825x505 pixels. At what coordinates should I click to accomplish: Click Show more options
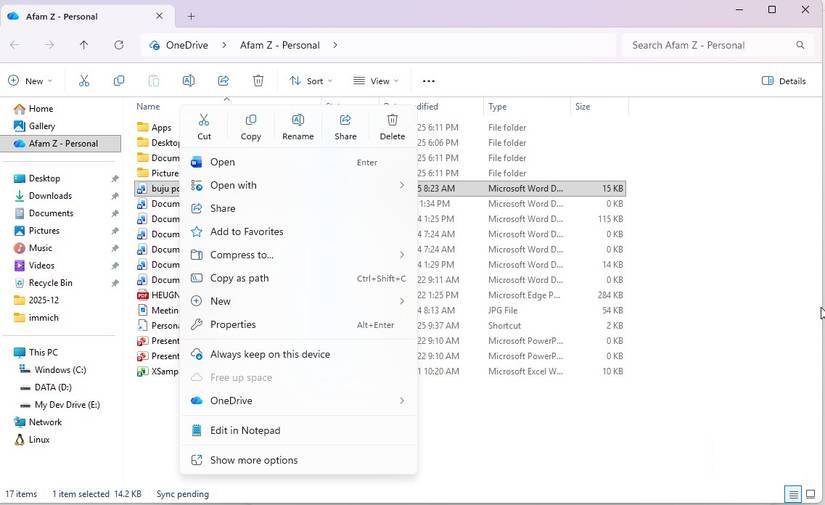253,460
